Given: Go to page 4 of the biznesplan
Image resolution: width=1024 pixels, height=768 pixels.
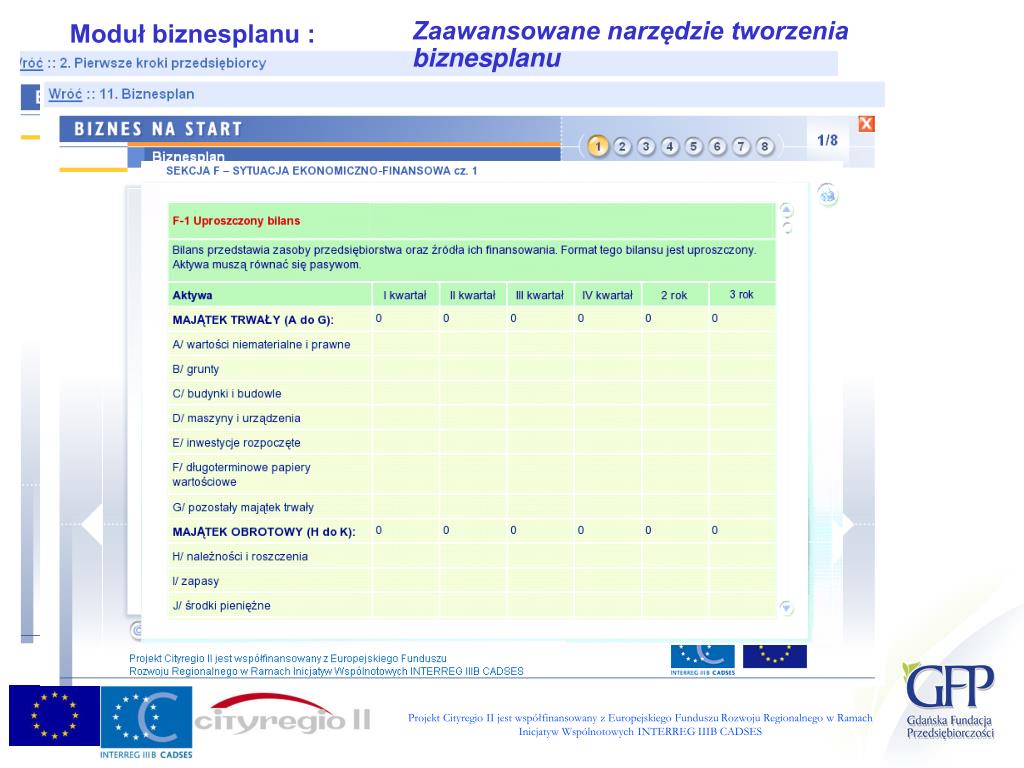Looking at the screenshot, I should click(669, 146).
